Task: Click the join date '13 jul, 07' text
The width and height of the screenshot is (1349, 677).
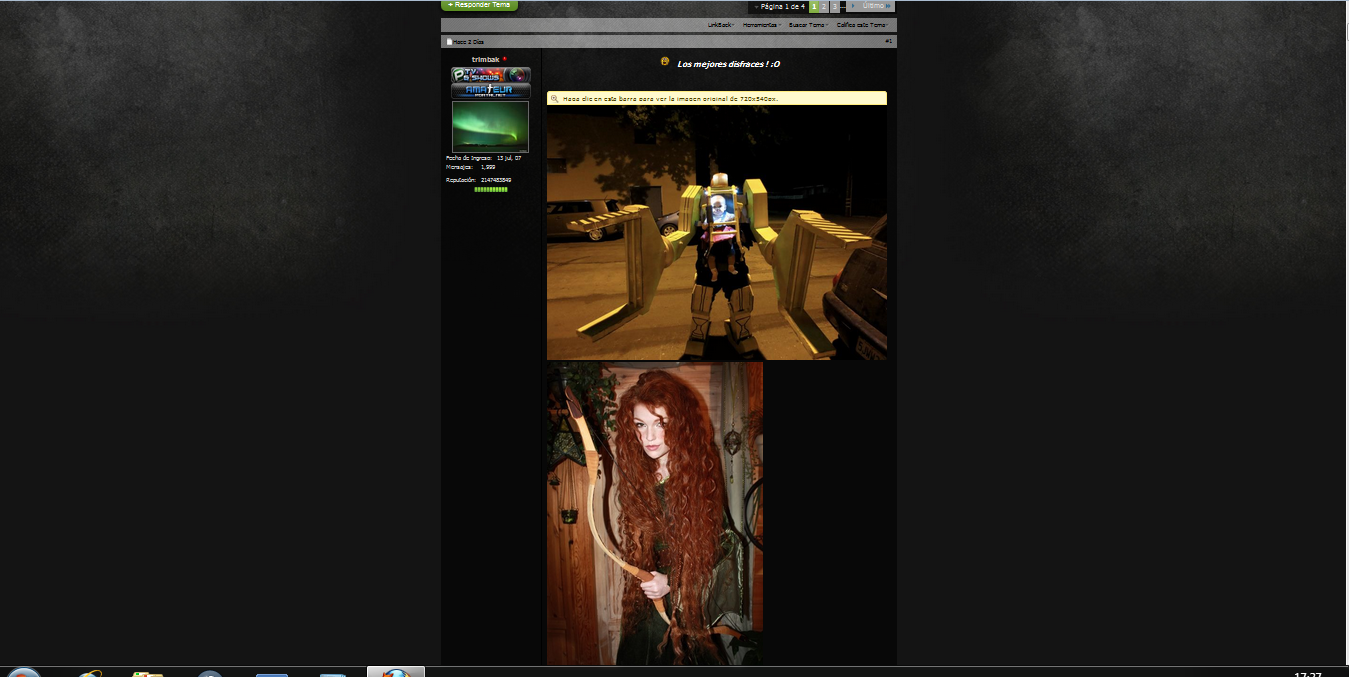Action: coord(509,158)
